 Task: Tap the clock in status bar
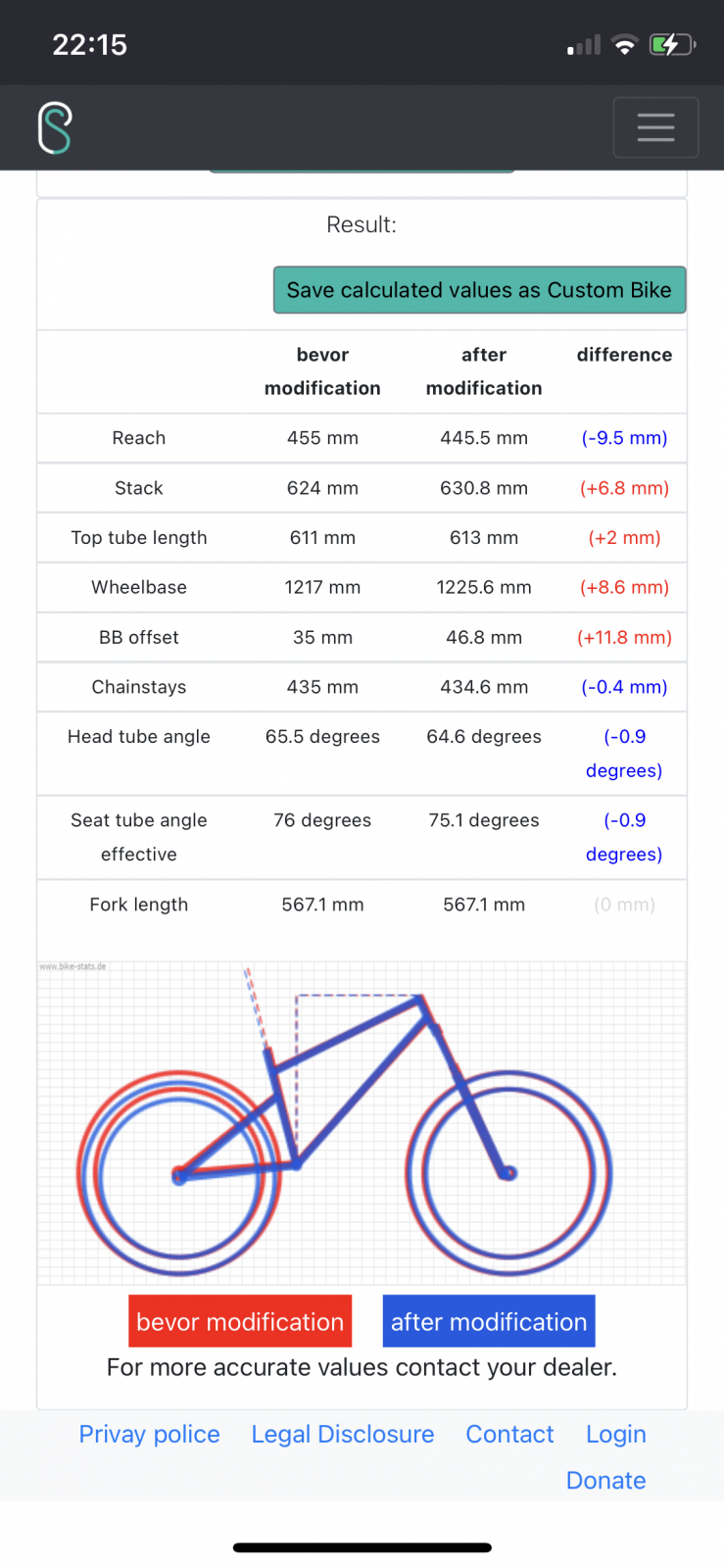point(89,44)
